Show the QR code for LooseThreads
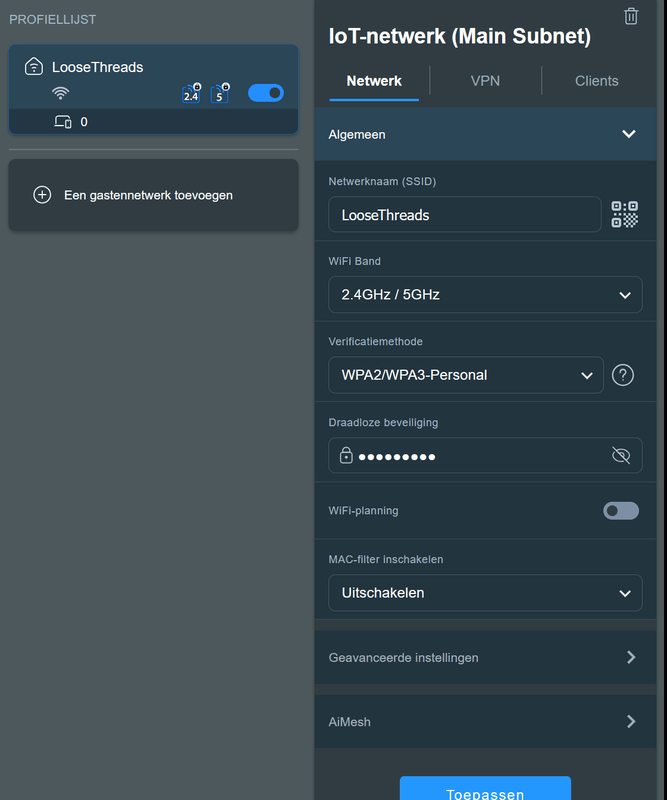Image resolution: width=667 pixels, height=800 pixels. pyautogui.click(x=624, y=214)
